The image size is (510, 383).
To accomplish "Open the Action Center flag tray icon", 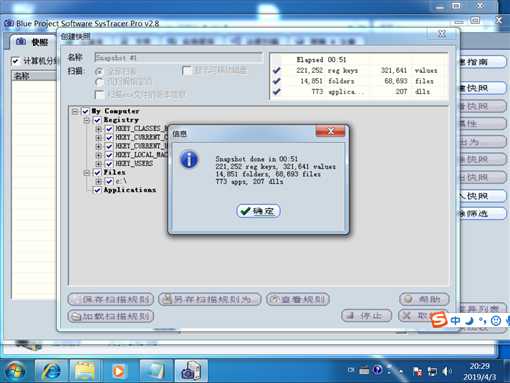I will coord(417,371).
